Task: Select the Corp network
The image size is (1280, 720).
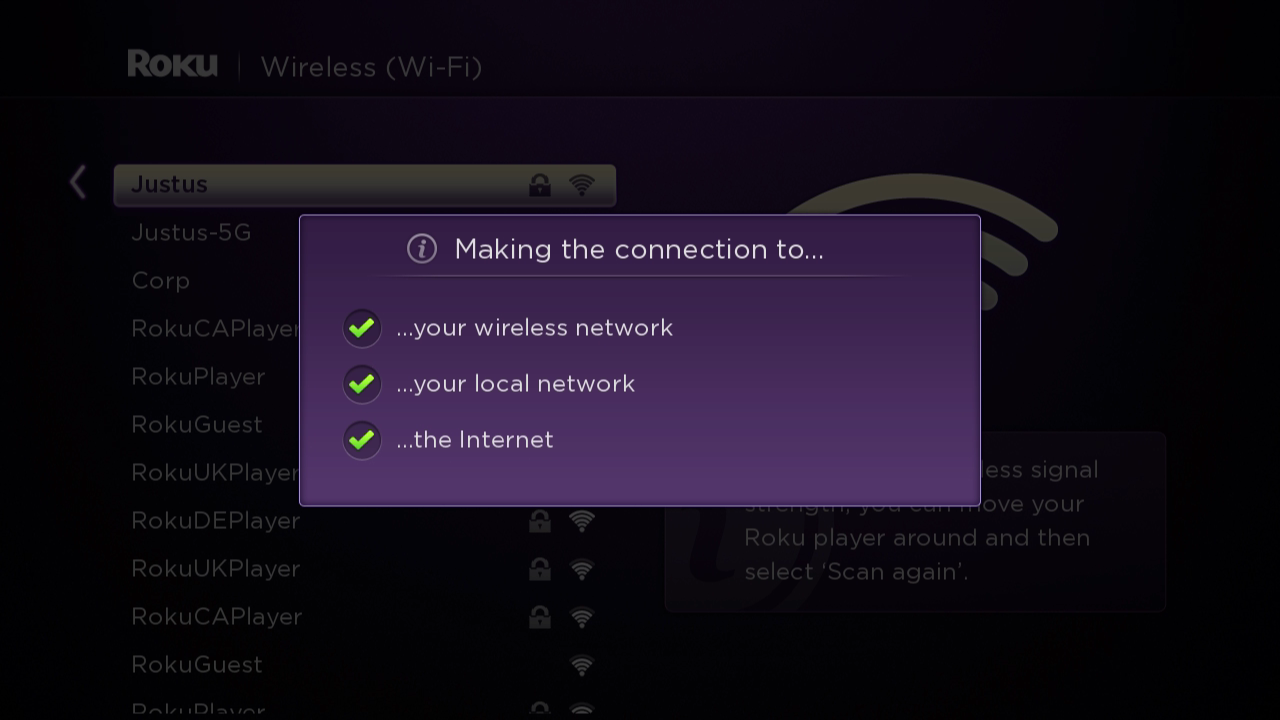Action: (160, 281)
